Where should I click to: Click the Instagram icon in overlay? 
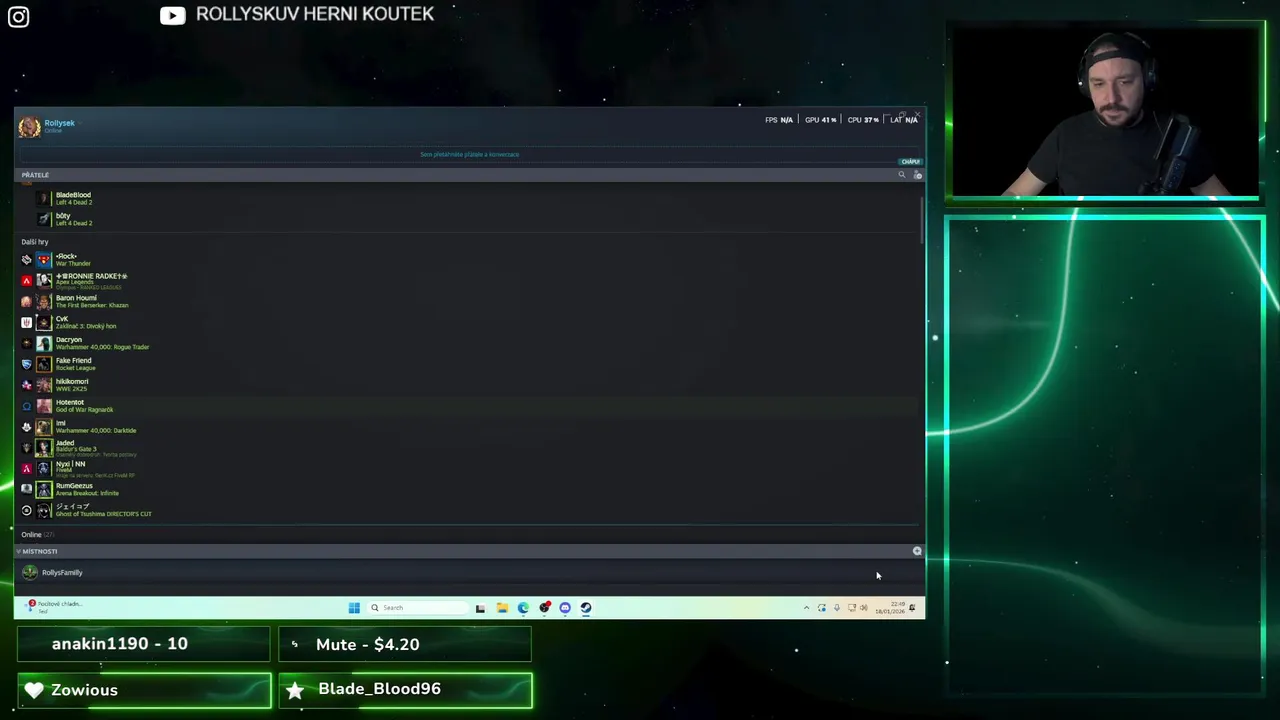coord(18,16)
